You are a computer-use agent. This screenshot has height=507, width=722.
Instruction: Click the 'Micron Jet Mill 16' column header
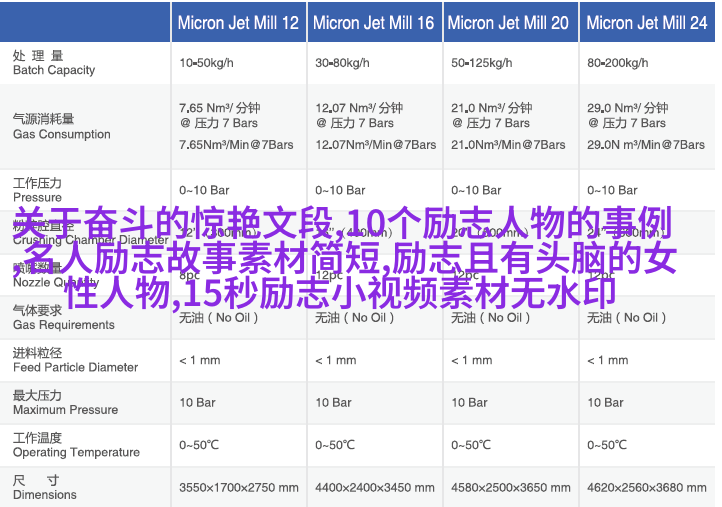(373, 23)
